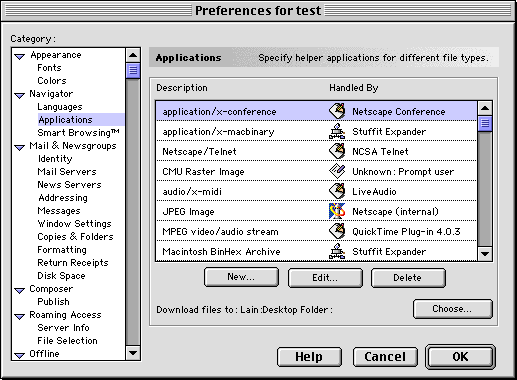This screenshot has width=517, height=380.
Task: Collapse the Navigator category
Action: pos(20,96)
